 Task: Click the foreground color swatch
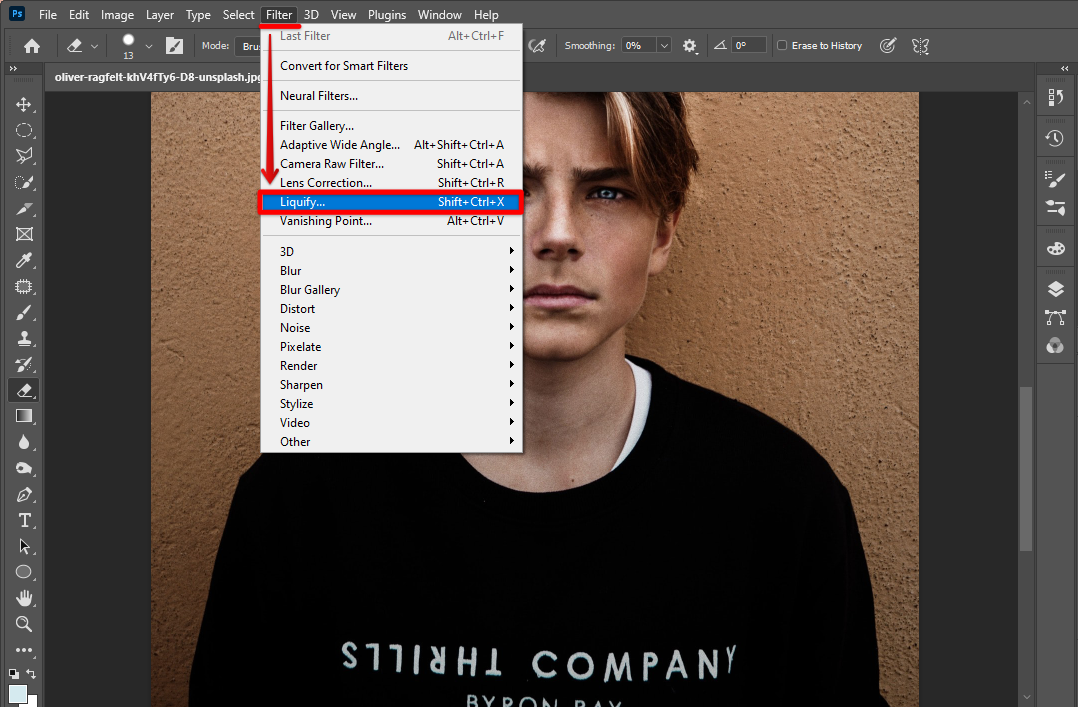pyautogui.click(x=18, y=693)
